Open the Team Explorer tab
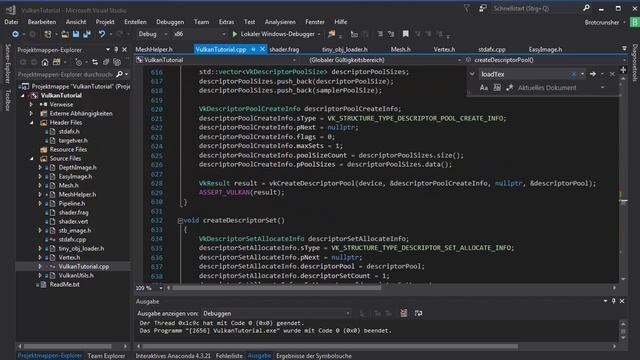640x360 pixels. click(x=106, y=356)
